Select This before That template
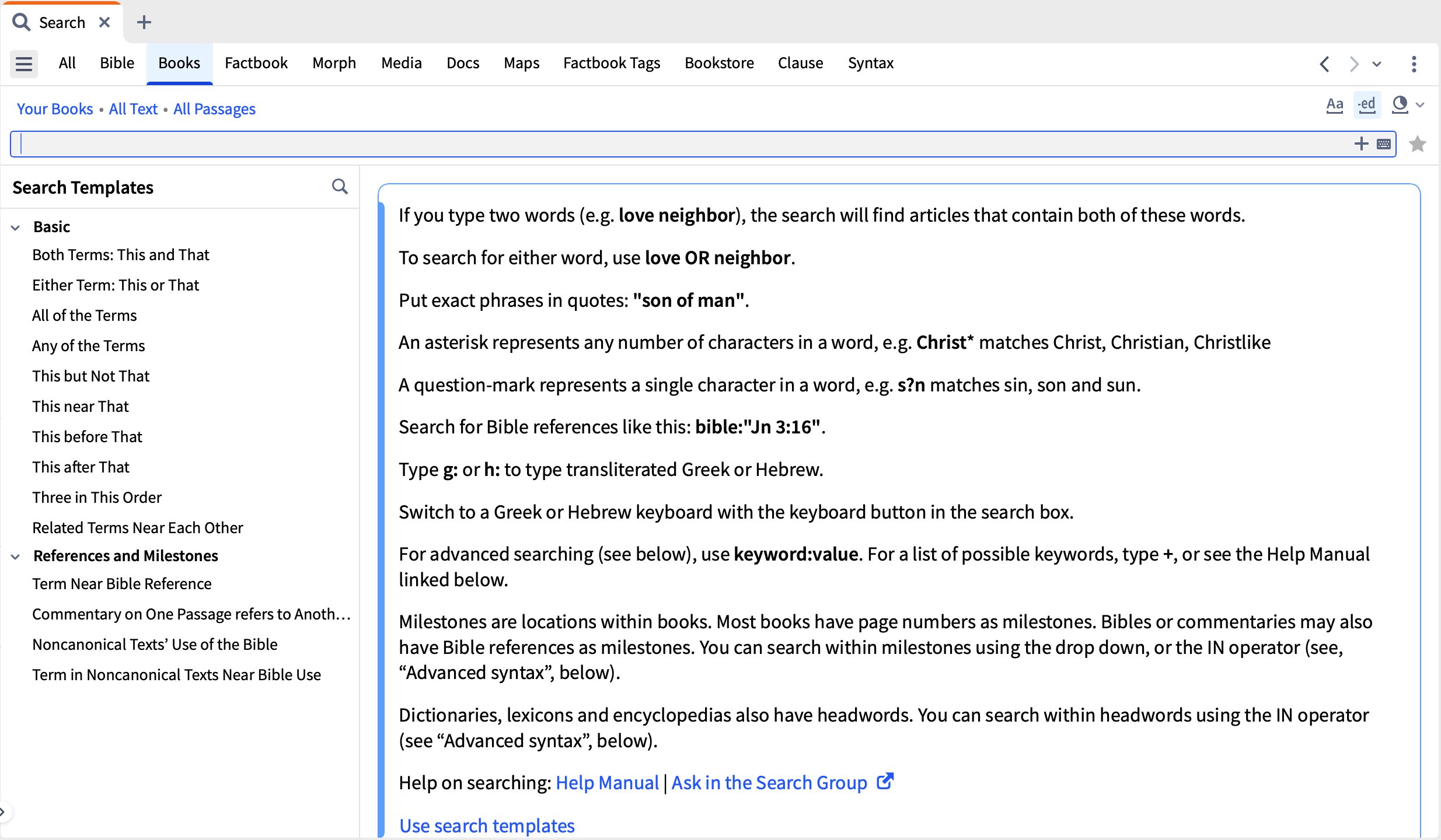 coord(88,437)
